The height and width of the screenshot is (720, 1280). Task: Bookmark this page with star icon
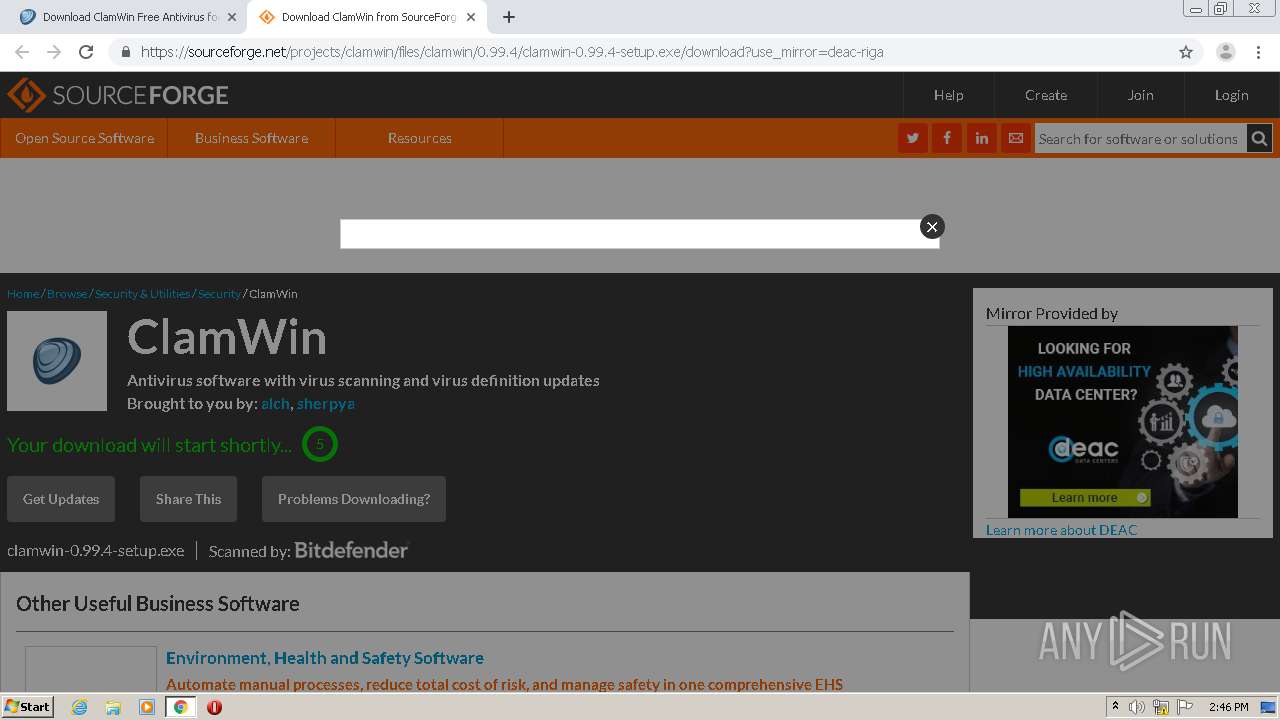pyautogui.click(x=1186, y=52)
